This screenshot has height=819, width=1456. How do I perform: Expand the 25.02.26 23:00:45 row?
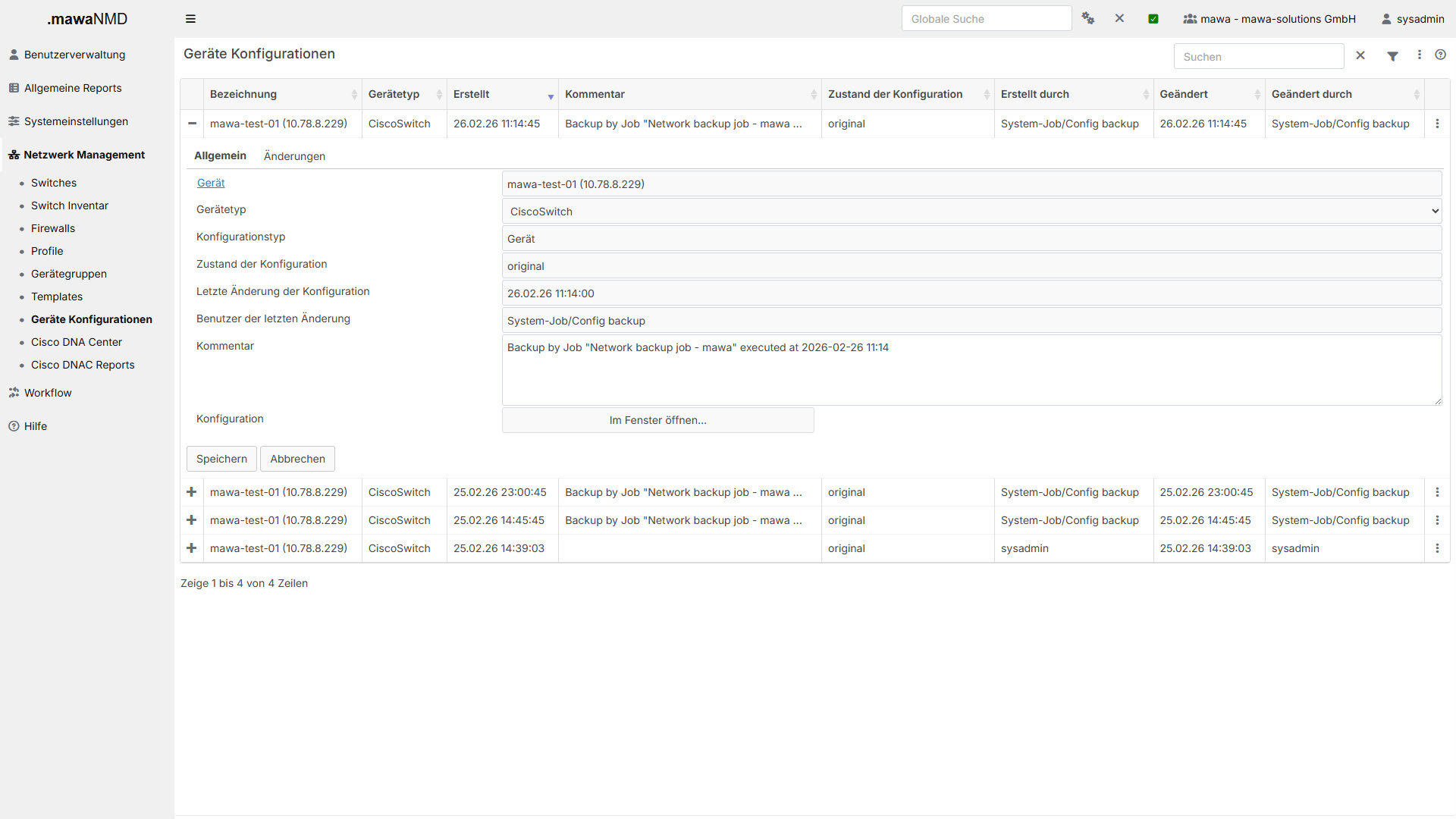(192, 492)
